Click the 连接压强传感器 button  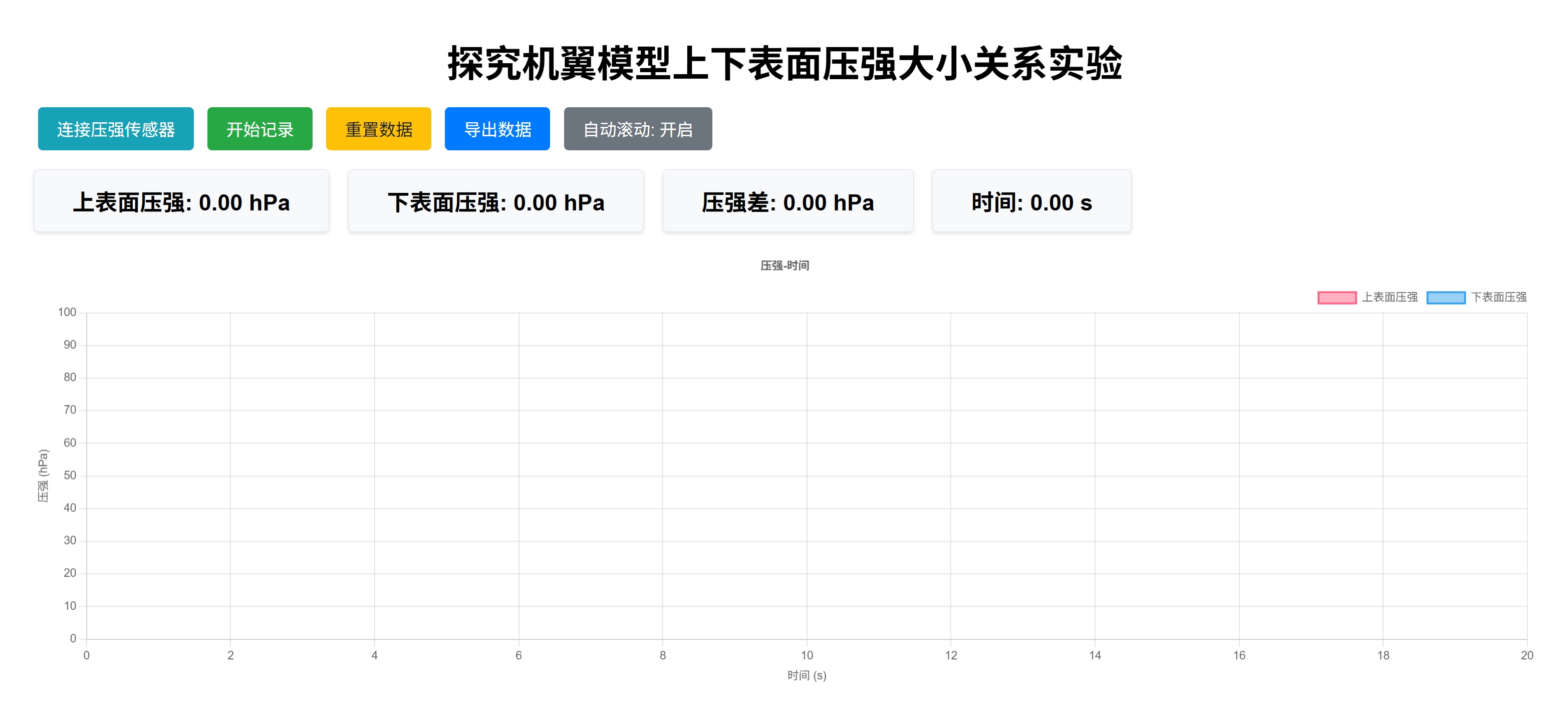click(116, 128)
